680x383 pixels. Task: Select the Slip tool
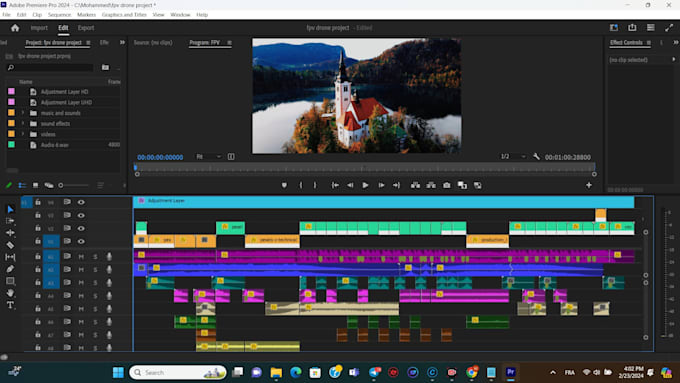10,257
